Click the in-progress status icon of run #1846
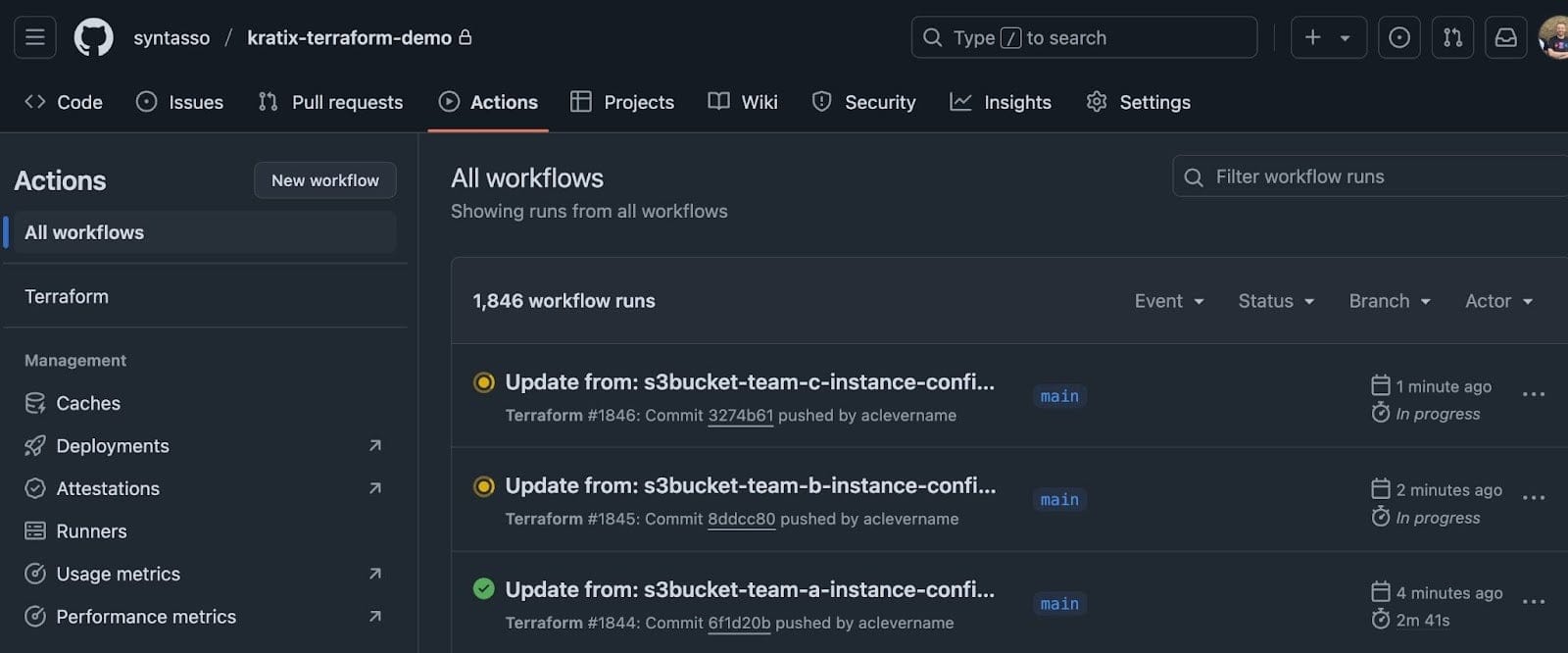 point(484,382)
